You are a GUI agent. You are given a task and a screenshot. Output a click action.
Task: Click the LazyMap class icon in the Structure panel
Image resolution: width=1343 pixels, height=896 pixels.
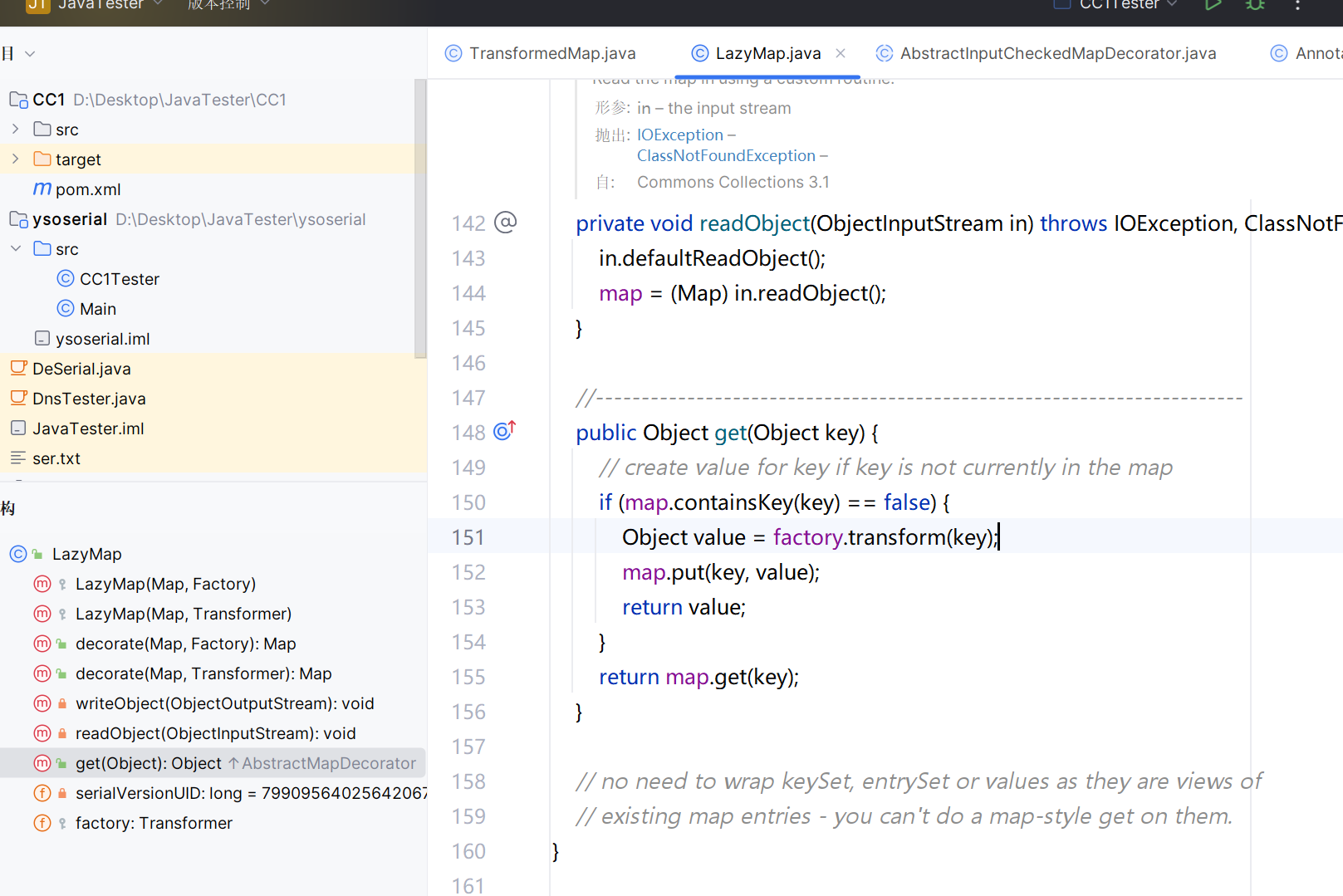click(18, 554)
